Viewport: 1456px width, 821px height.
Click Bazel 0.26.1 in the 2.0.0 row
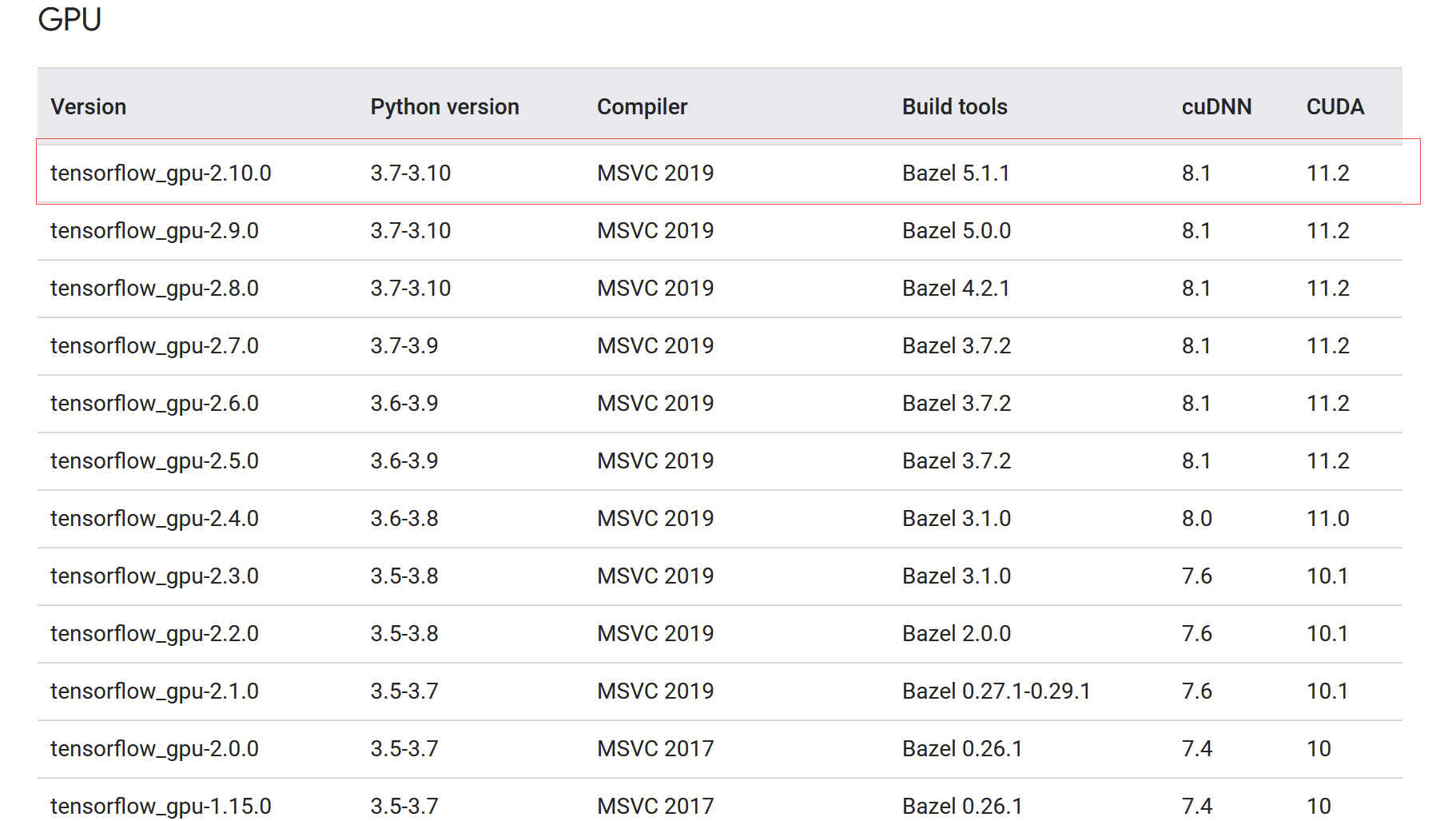click(962, 748)
